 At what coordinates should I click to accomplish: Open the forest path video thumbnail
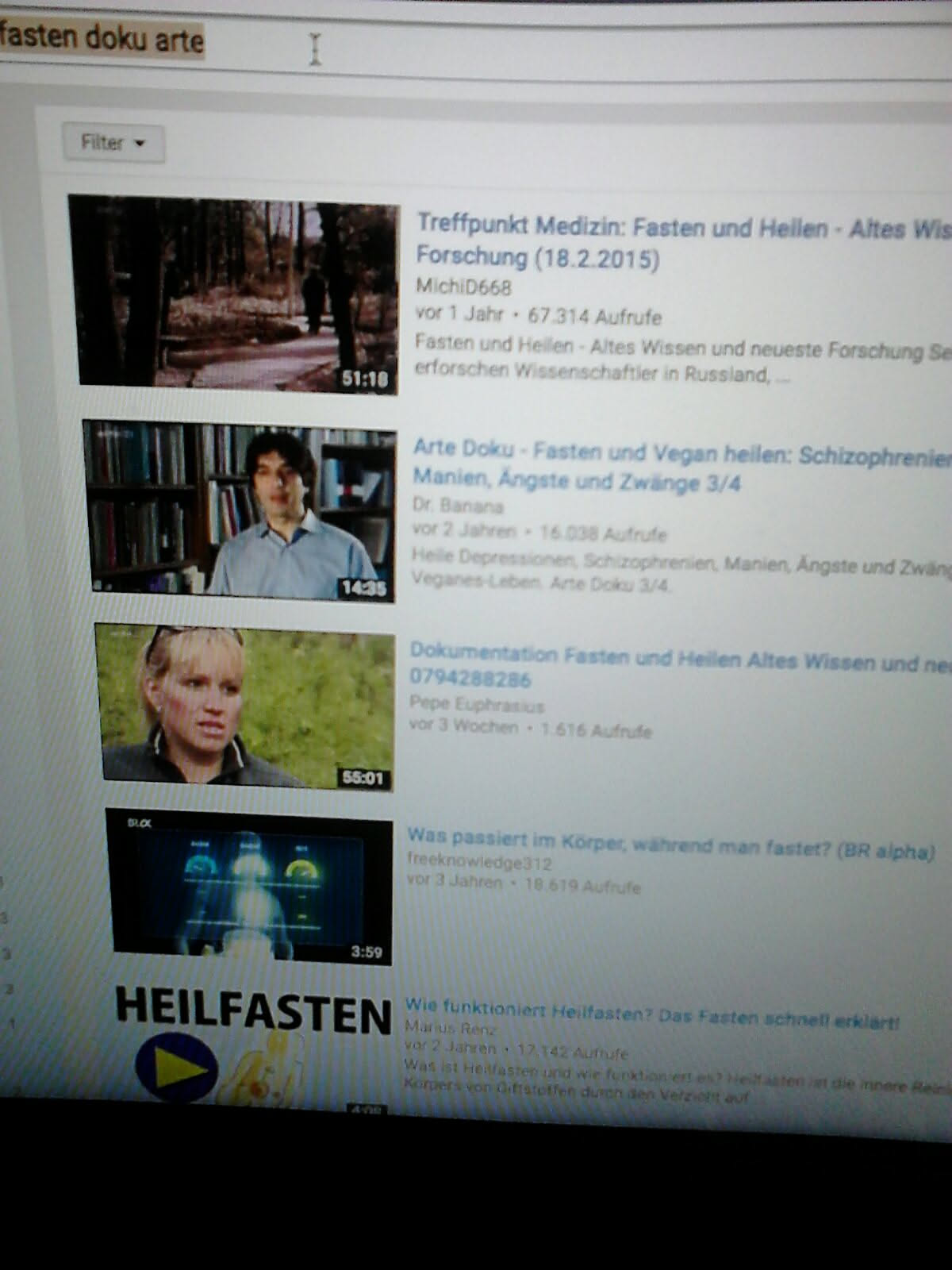point(234,294)
